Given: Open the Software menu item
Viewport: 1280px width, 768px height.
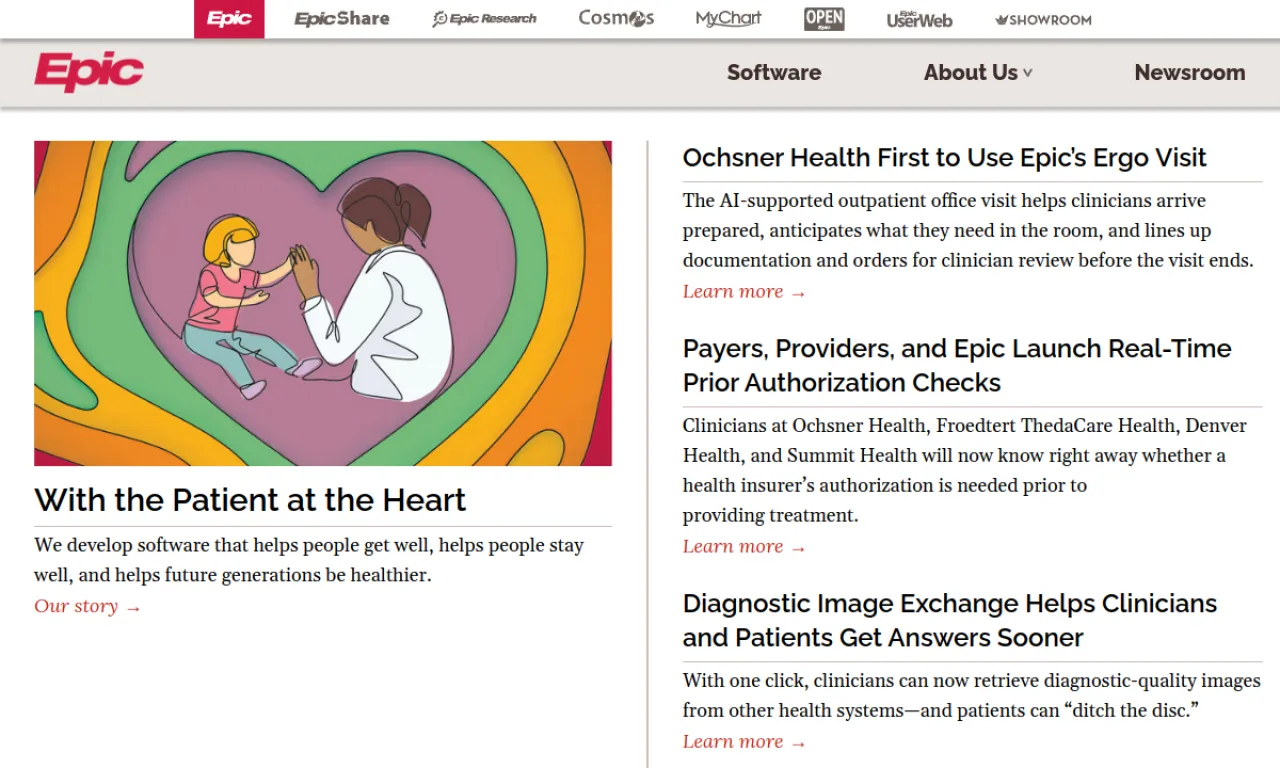Looking at the screenshot, I should click(x=774, y=72).
